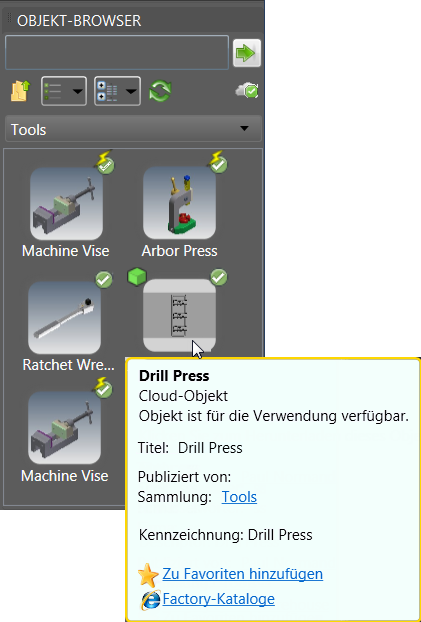This screenshot has height=622, width=421.
Task: Click the lightning checkmark badge on Arbor Press
Action: coord(219,162)
